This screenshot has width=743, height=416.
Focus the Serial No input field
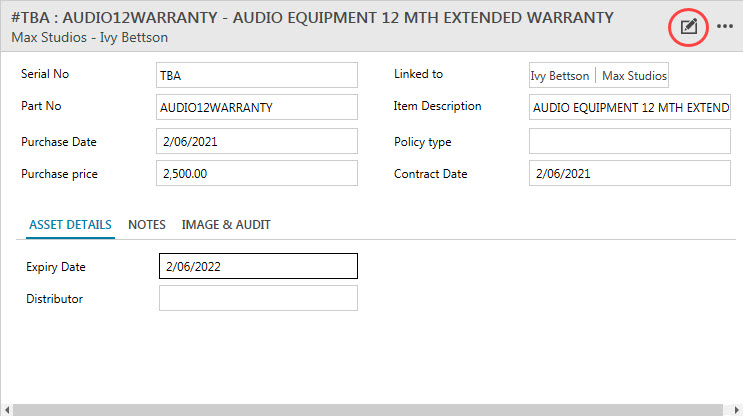click(257, 75)
